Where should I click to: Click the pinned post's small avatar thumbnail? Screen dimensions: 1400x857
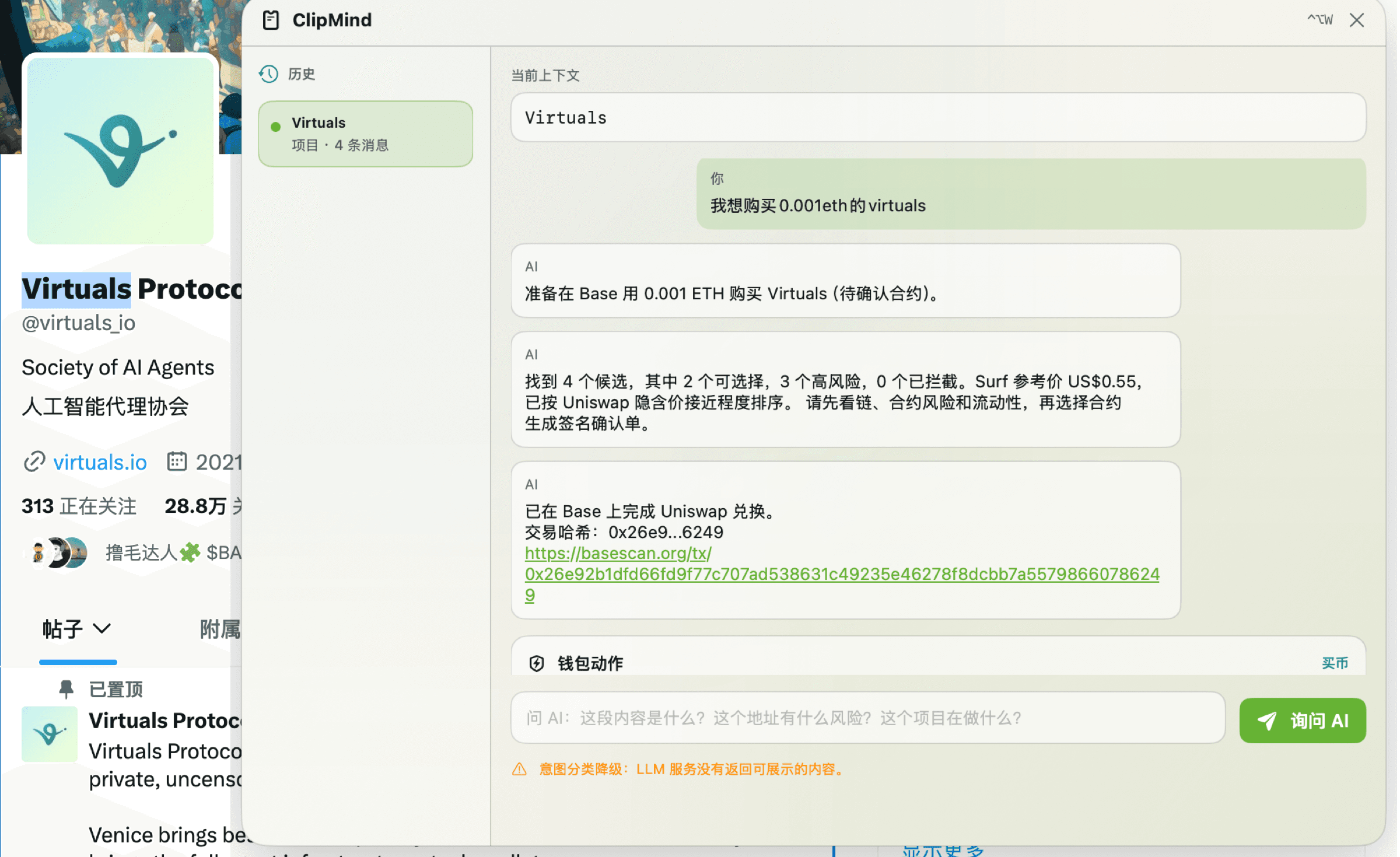tap(50, 734)
